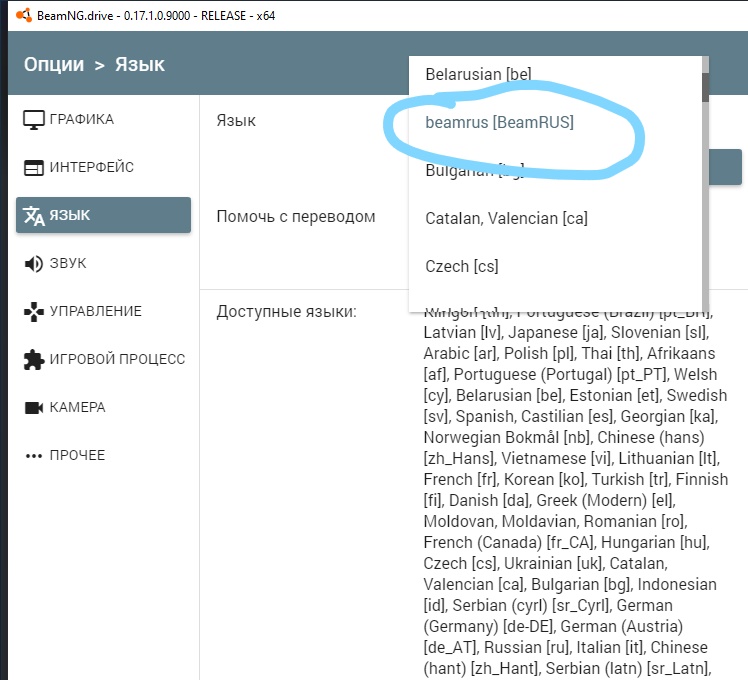Open the УПРАВЛЕНИЕ controls section
The width and height of the screenshot is (748, 680).
click(104, 311)
